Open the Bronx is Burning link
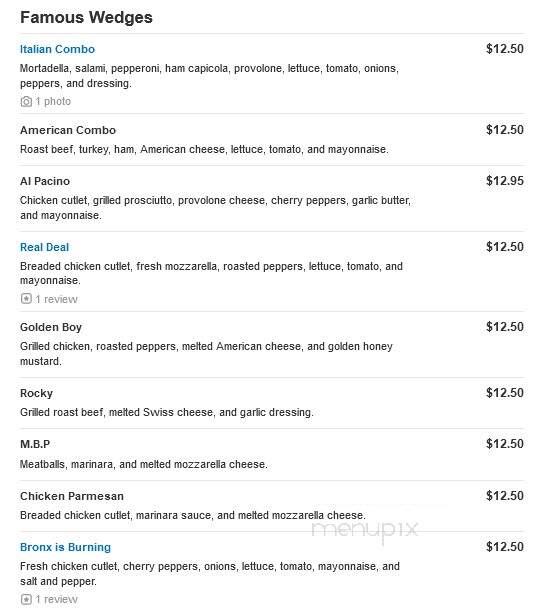 (66, 547)
